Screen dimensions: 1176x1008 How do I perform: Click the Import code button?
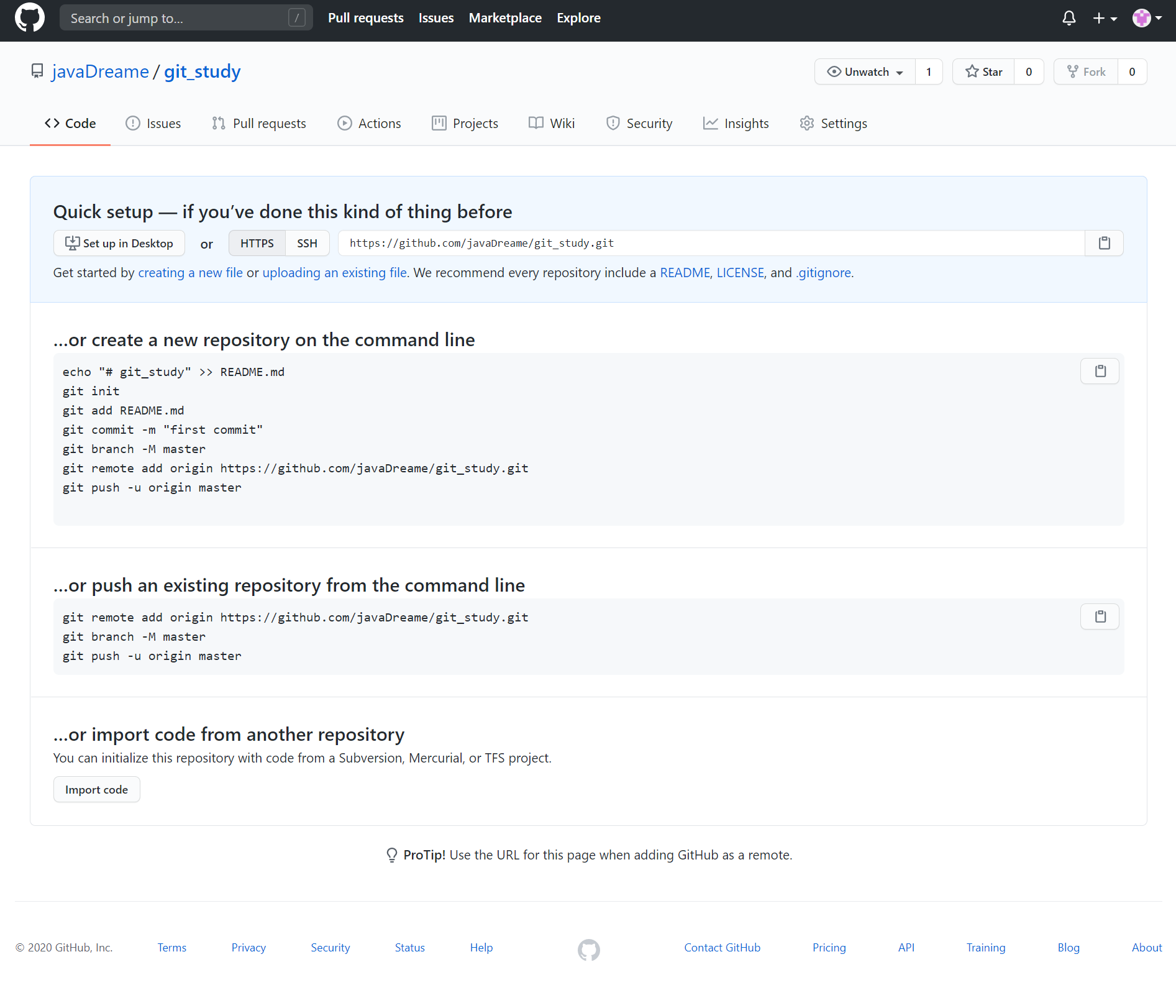[97, 789]
